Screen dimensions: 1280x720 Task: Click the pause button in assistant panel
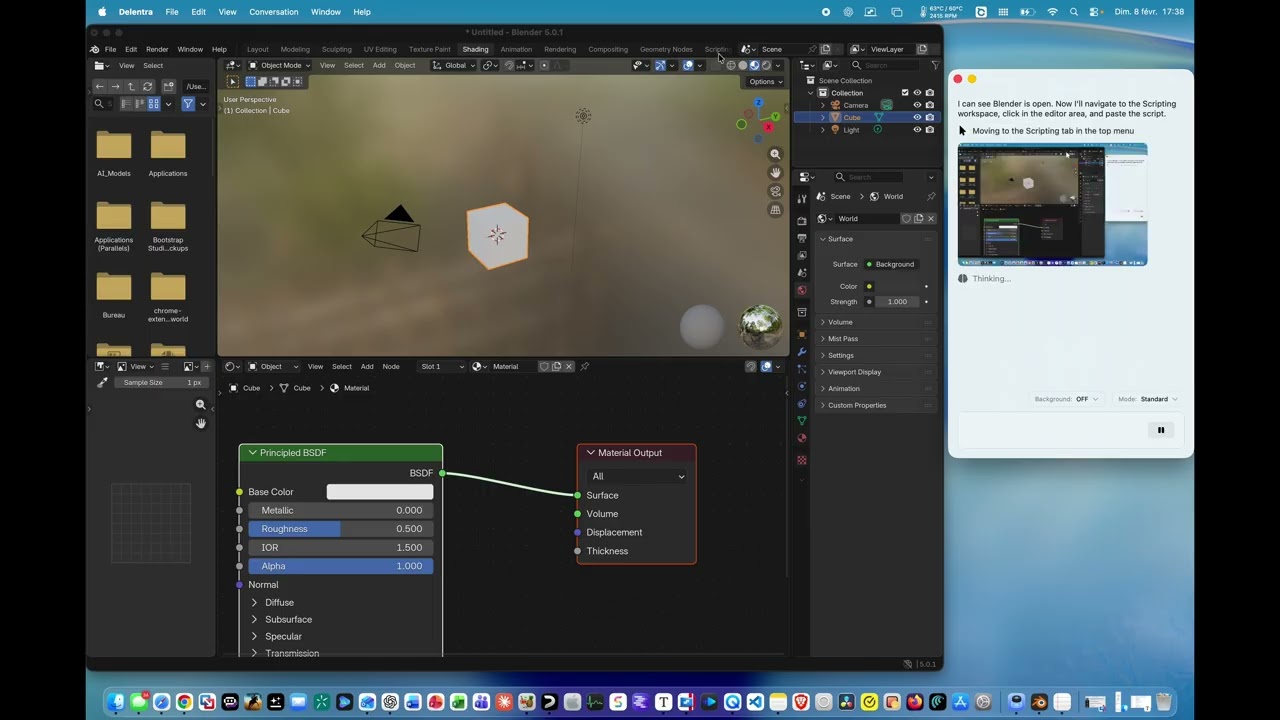pos(1161,430)
